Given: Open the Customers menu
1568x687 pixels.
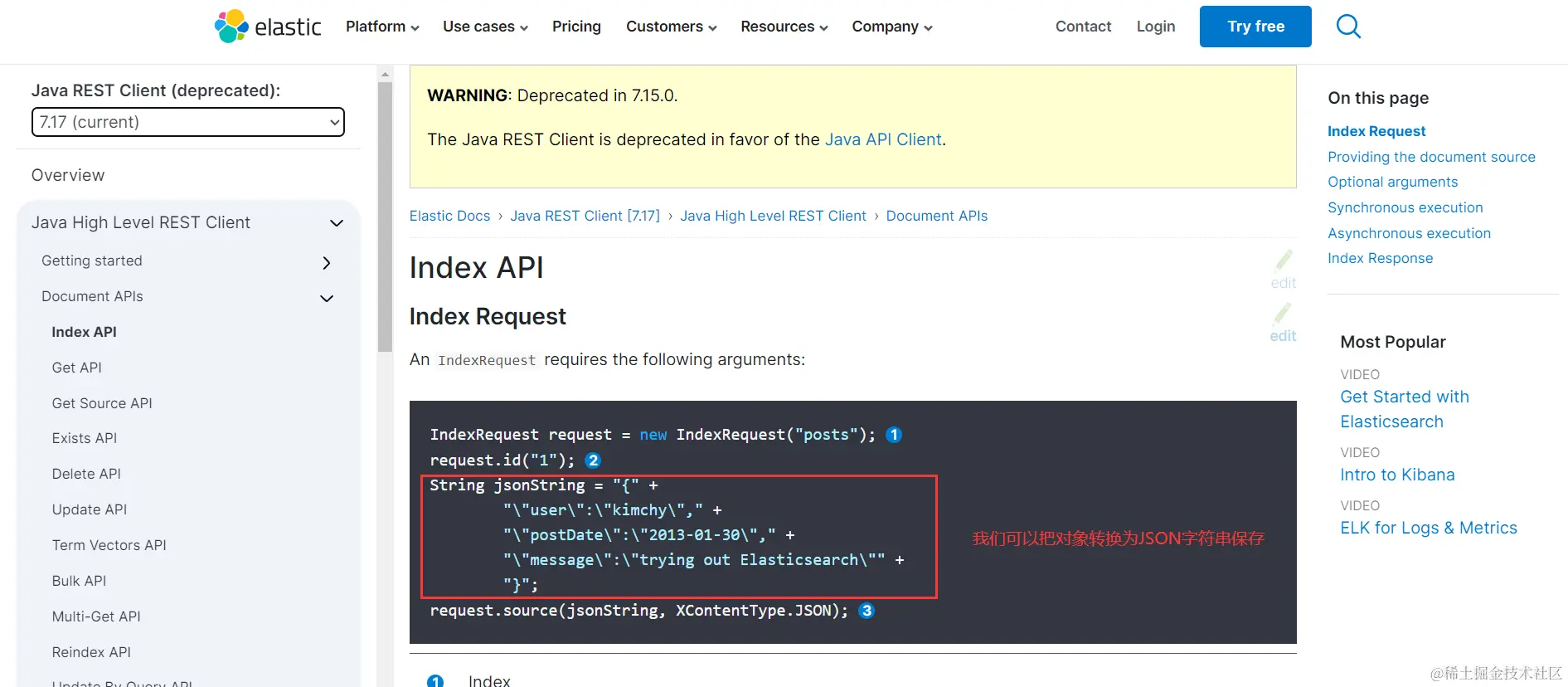Looking at the screenshot, I should (x=671, y=27).
